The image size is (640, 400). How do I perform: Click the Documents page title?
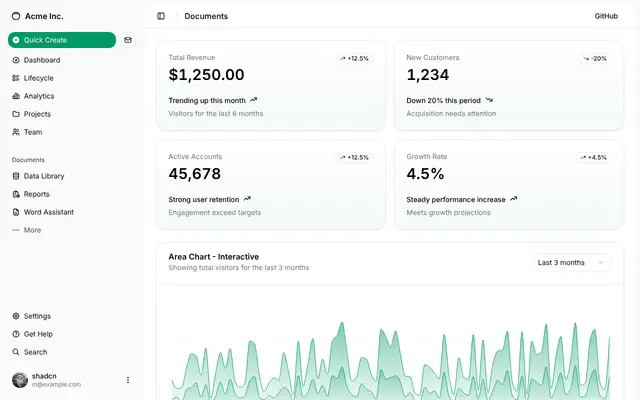[206, 16]
